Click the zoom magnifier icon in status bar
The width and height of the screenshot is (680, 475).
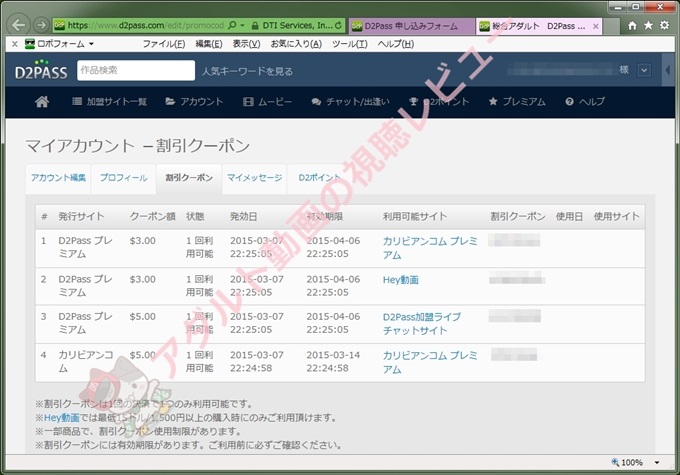pyautogui.click(x=615, y=462)
